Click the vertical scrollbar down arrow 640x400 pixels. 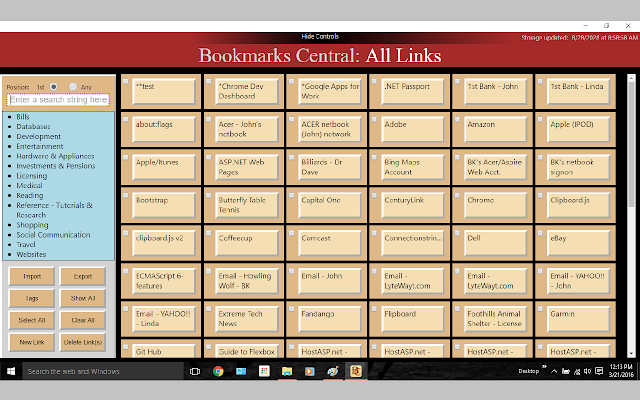pyautogui.click(x=631, y=353)
